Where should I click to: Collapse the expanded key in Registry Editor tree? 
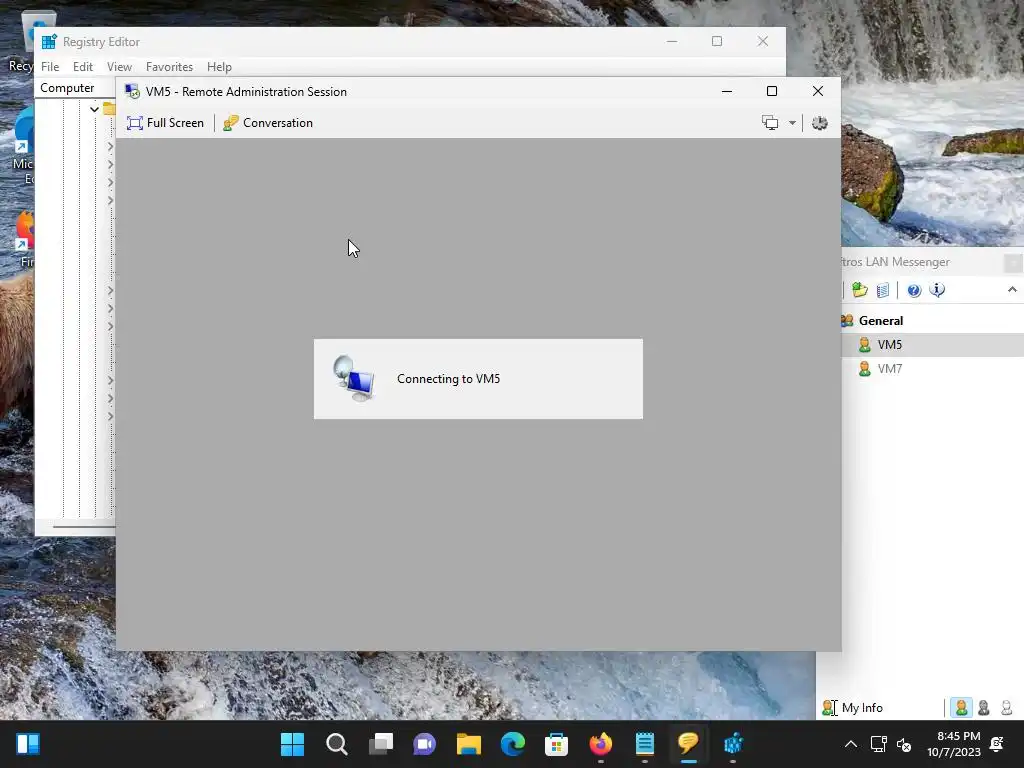pos(94,109)
